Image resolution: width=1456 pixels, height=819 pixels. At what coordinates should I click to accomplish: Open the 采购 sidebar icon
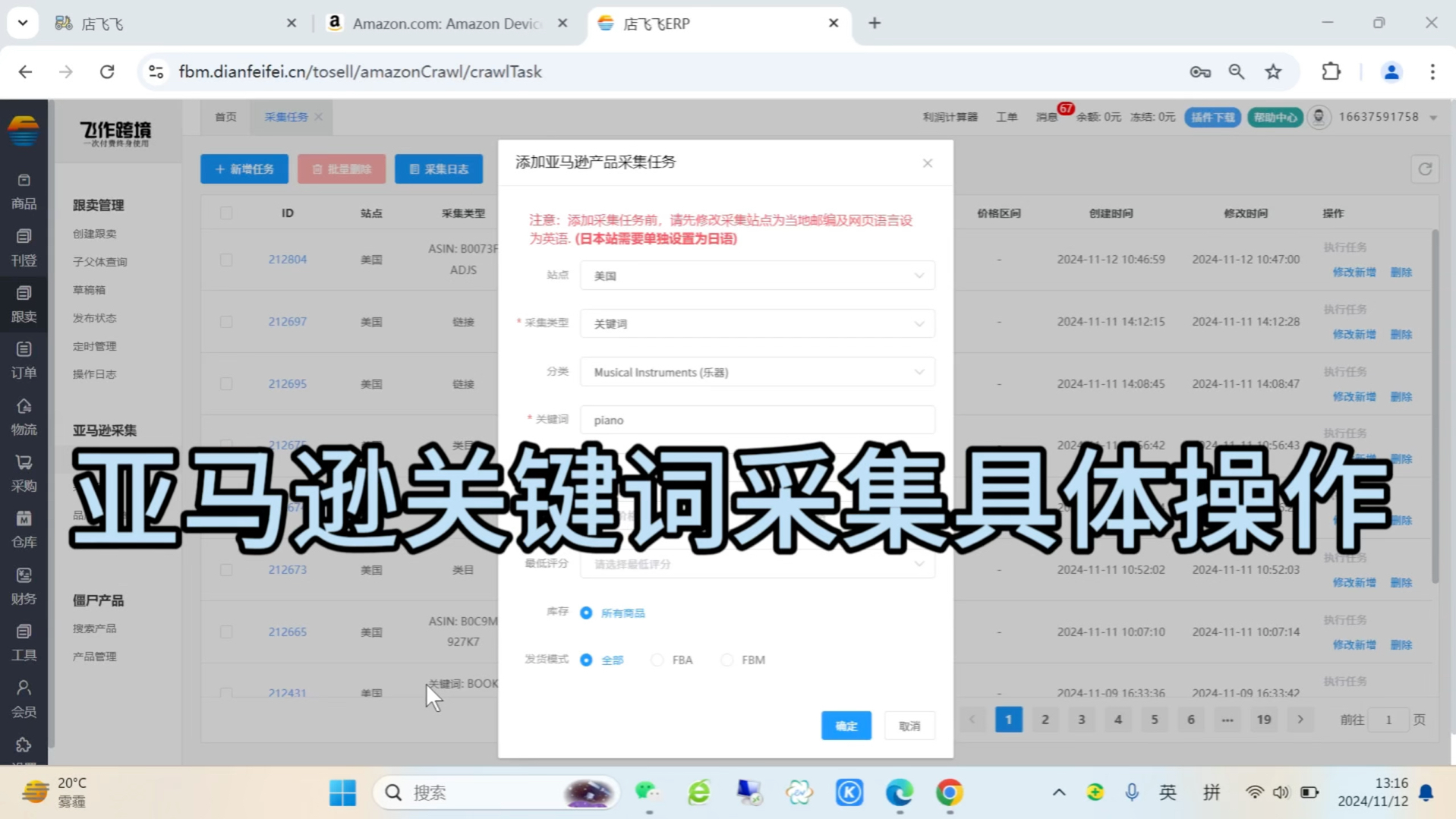coord(24,474)
